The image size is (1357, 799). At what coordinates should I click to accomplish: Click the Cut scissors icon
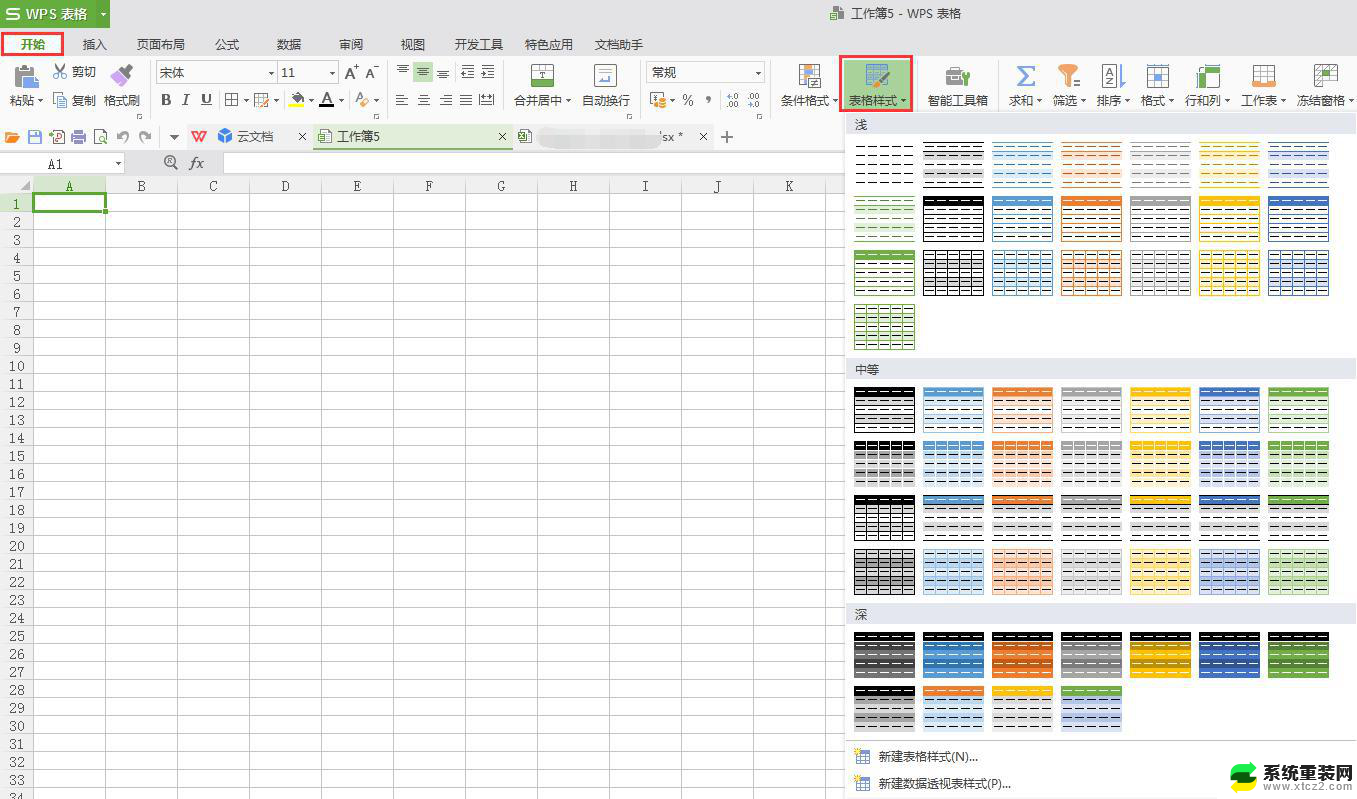59,72
